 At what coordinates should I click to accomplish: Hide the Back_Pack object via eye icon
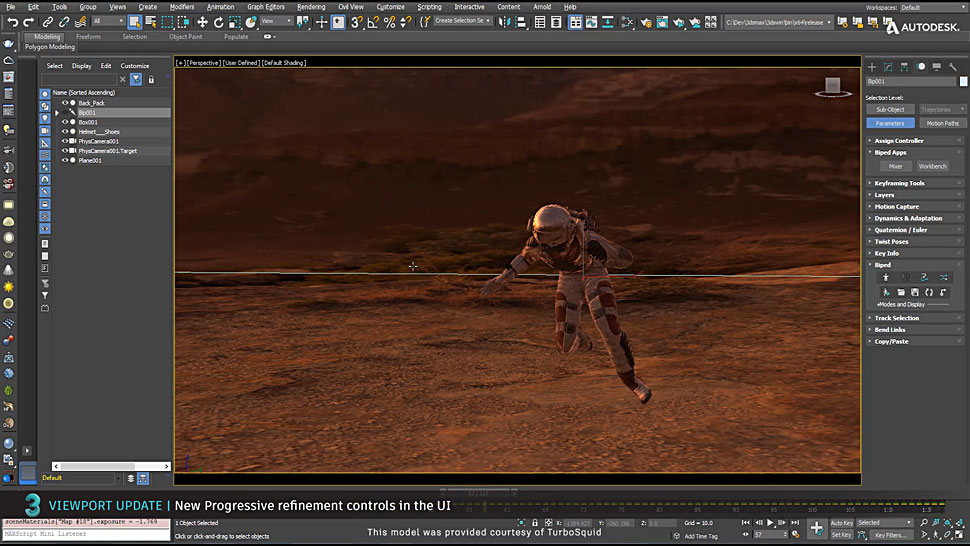click(65, 103)
